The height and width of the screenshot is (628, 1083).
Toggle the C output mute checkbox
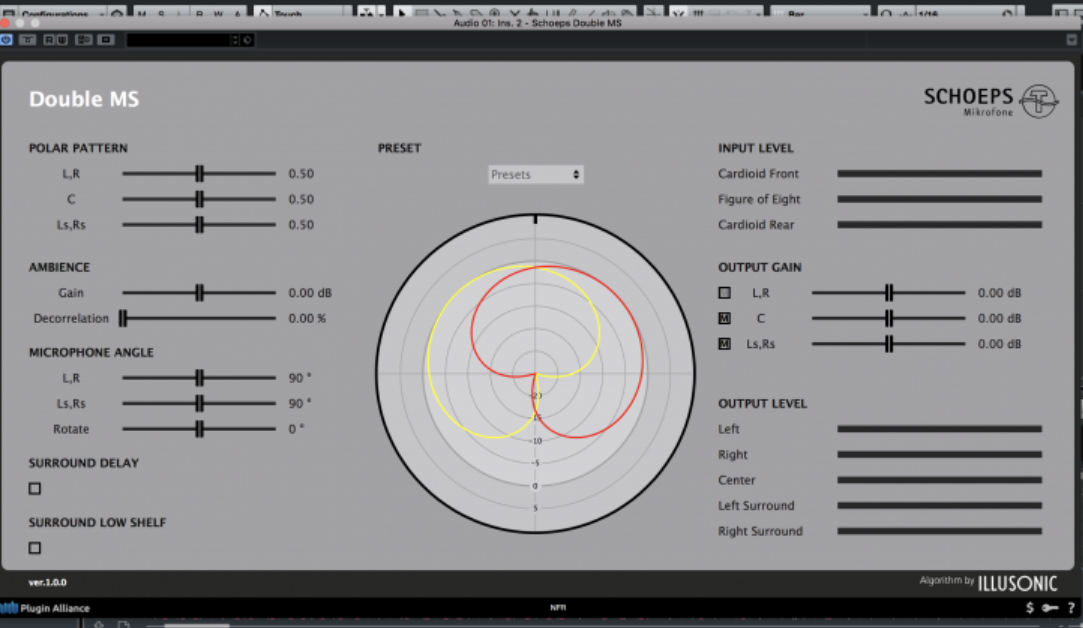725,318
